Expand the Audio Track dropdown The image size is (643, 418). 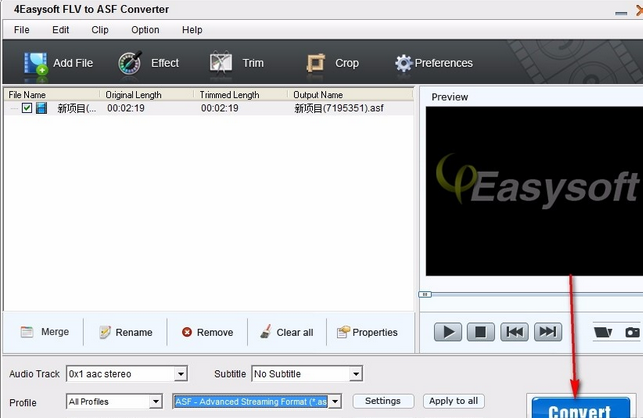tap(181, 374)
